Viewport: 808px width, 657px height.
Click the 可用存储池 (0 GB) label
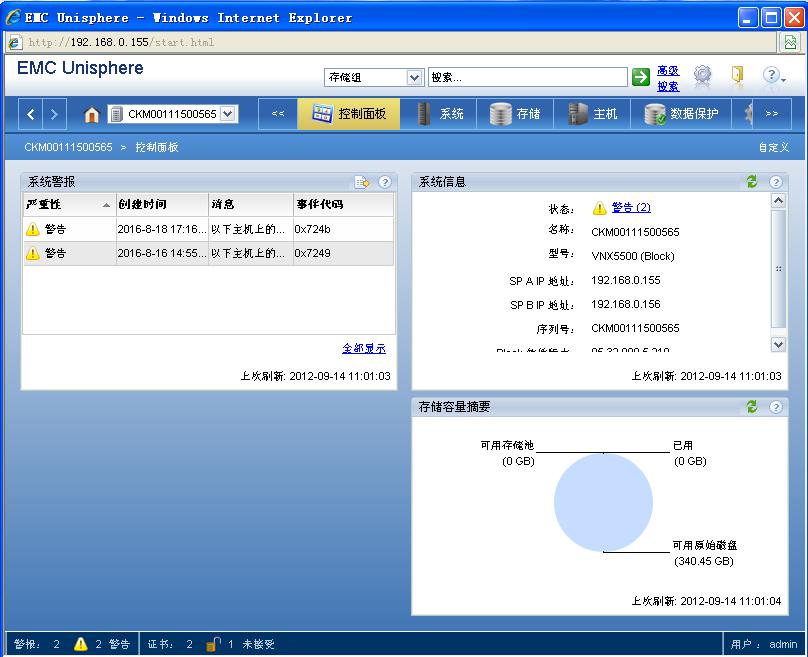tap(507, 453)
